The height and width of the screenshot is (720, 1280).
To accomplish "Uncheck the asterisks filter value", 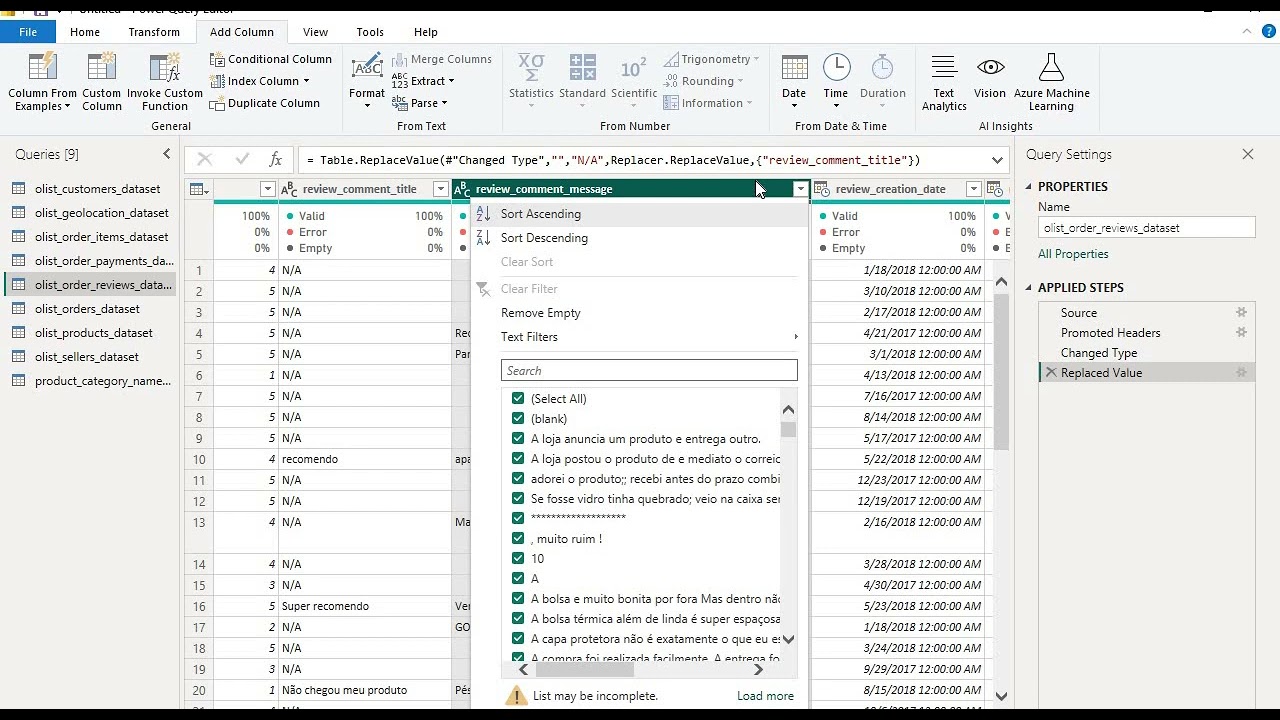I will (x=518, y=518).
